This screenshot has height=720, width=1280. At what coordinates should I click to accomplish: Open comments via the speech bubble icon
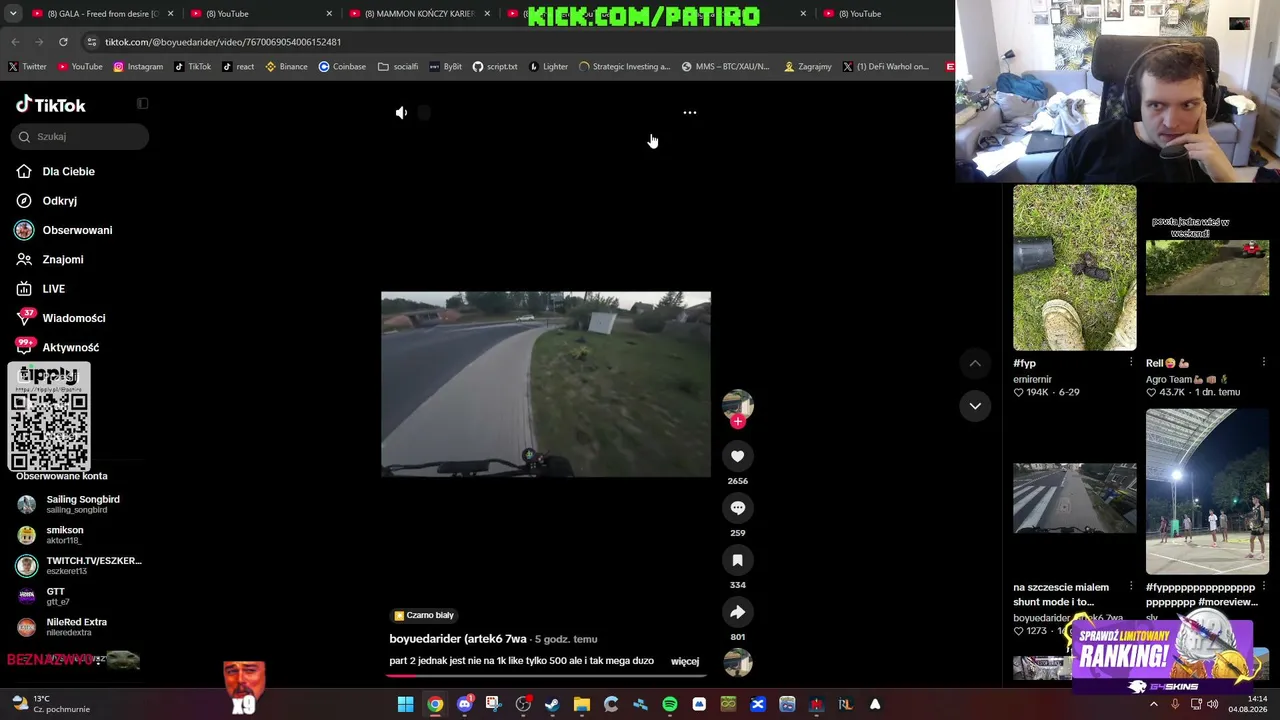(738, 508)
